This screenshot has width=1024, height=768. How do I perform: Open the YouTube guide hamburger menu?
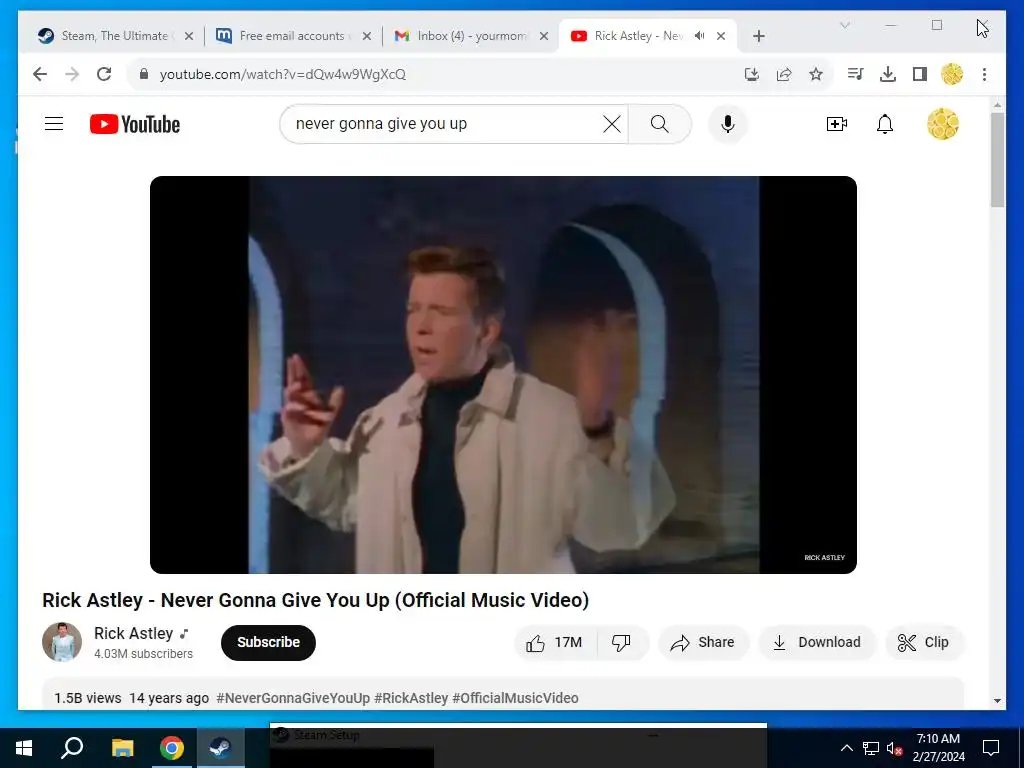coord(54,124)
